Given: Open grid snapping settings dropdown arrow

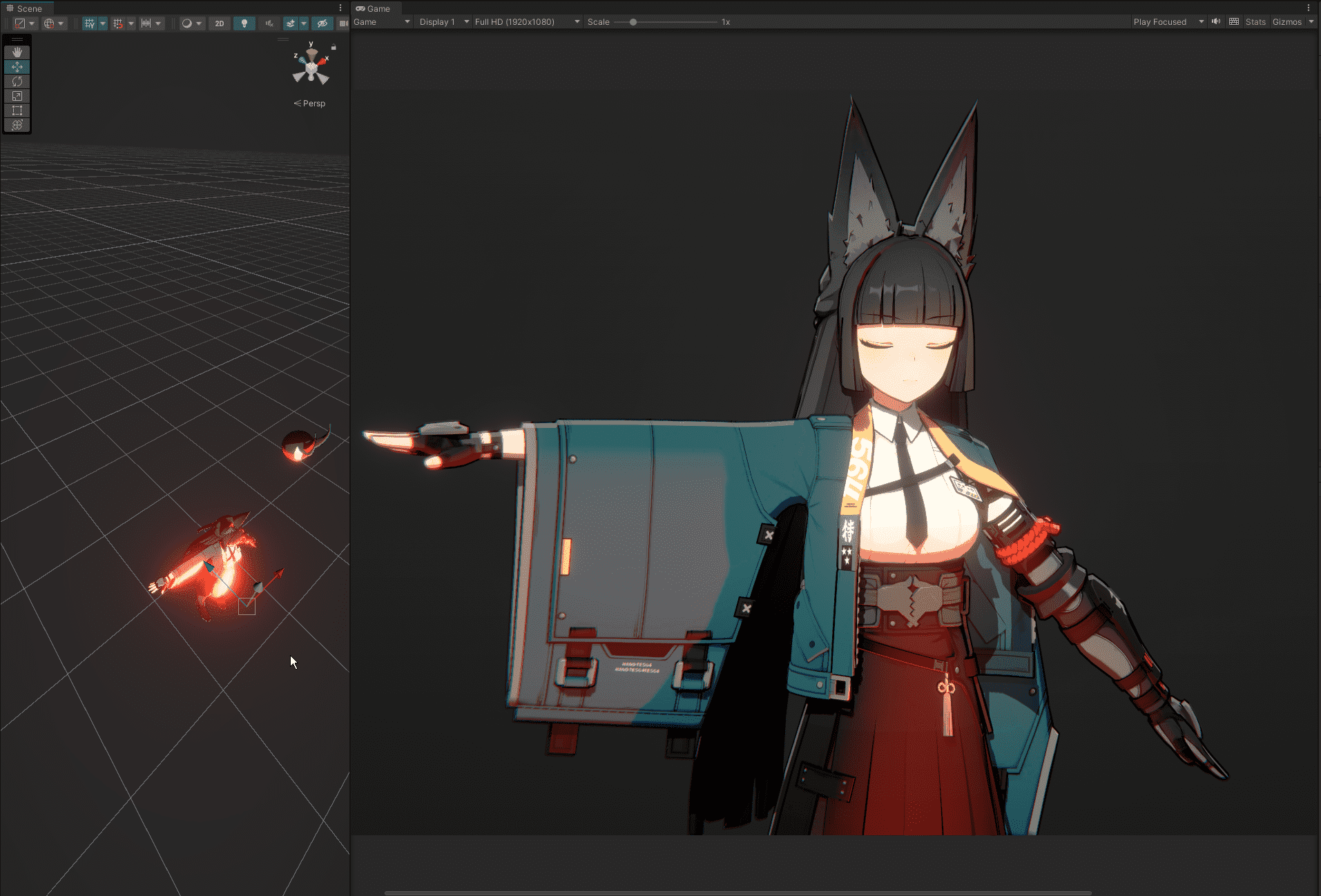Looking at the screenshot, I should (131, 23).
